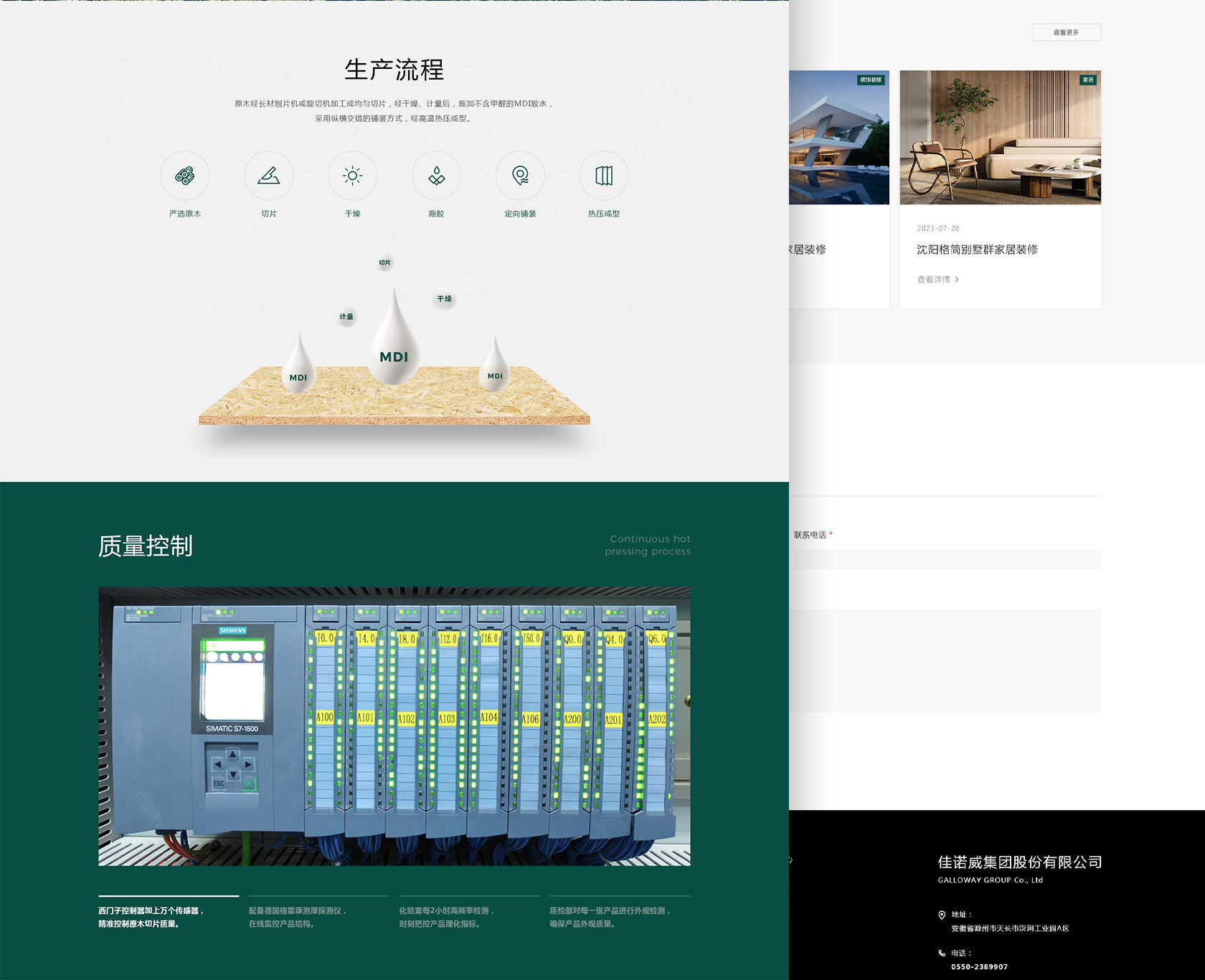The image size is (1205, 980).
Task: Click the 严选原木 log icon
Action: (185, 176)
